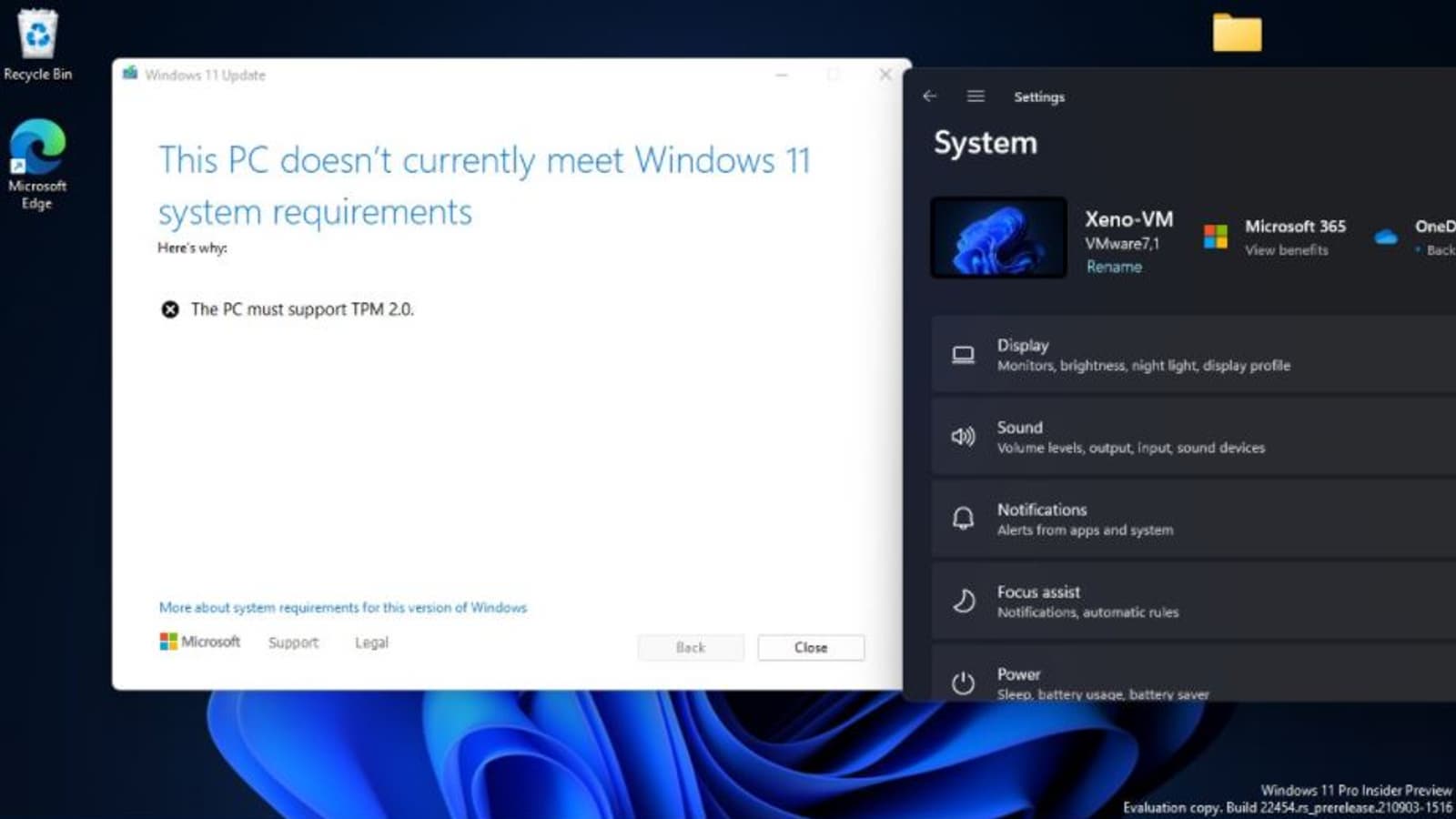Click View benefits under Microsoft 365
Viewport: 1456px width, 819px height.
(1287, 250)
